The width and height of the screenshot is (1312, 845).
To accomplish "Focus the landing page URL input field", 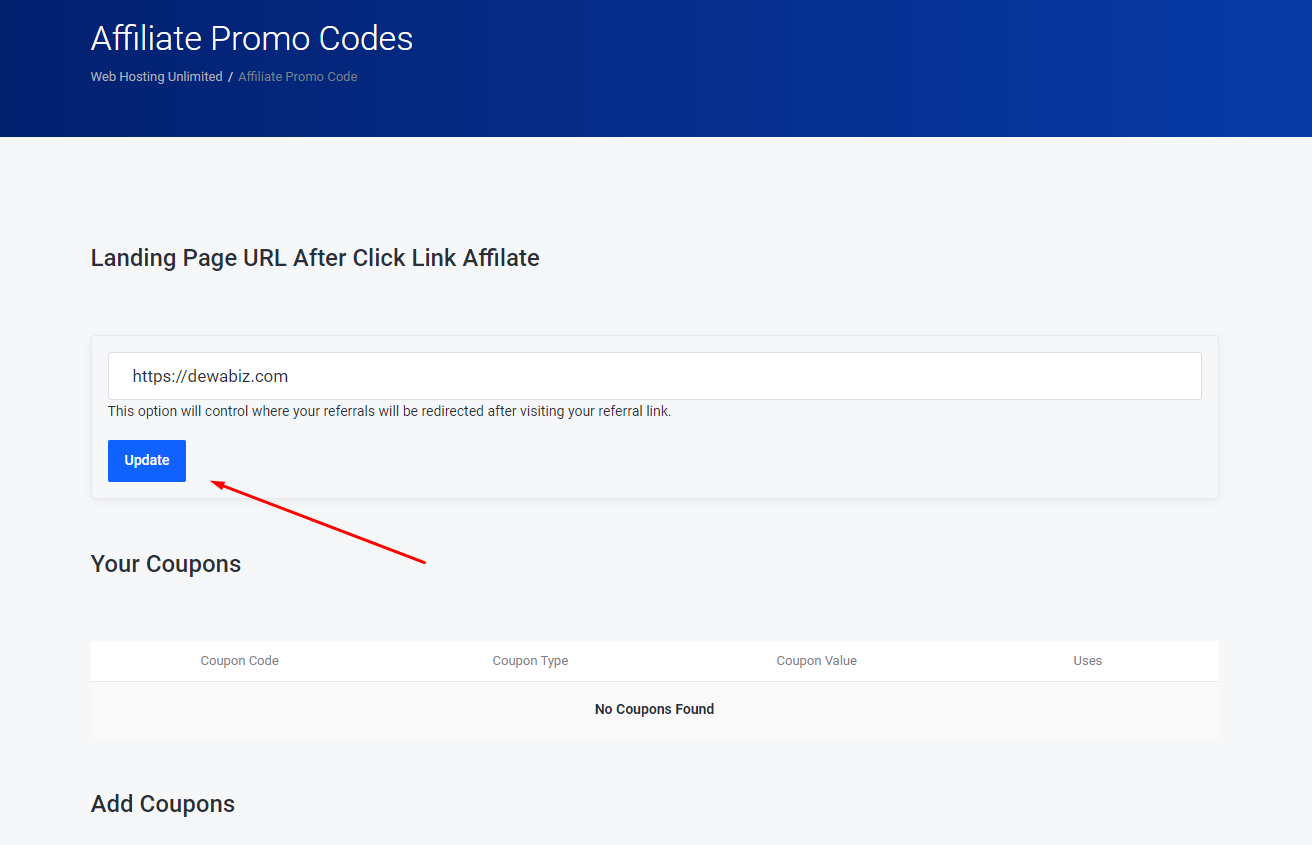I will (x=654, y=376).
